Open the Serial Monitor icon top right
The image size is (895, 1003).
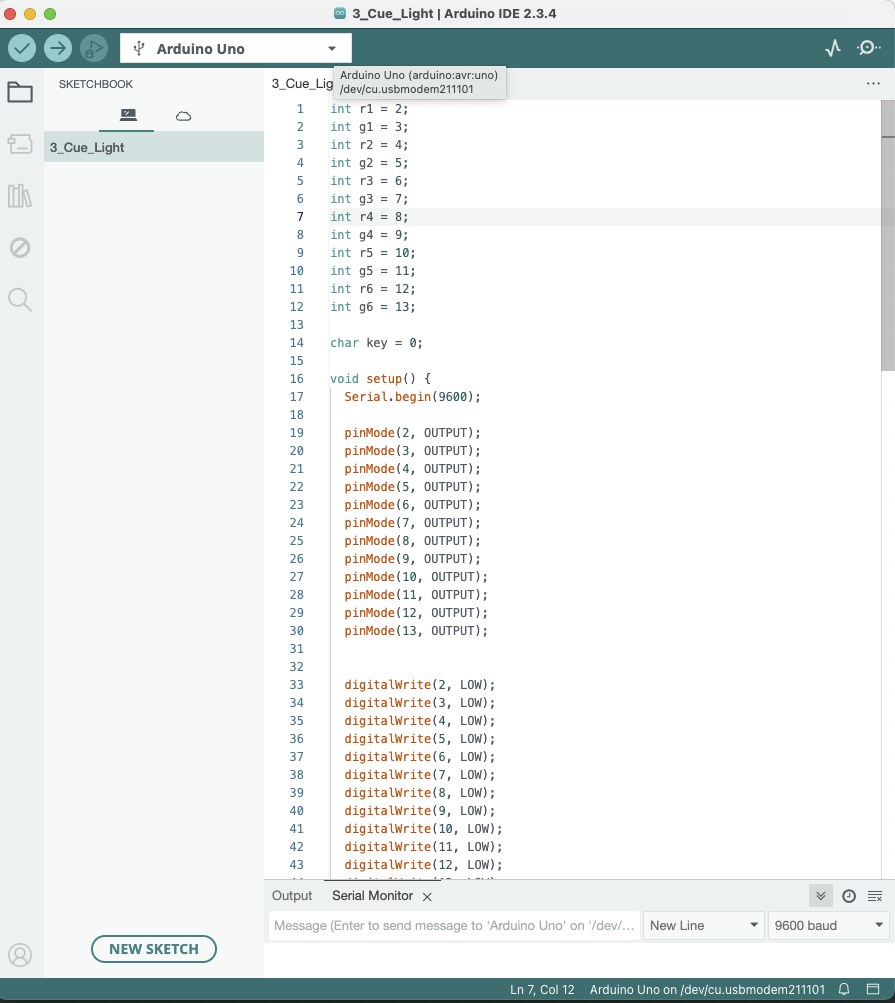(867, 47)
